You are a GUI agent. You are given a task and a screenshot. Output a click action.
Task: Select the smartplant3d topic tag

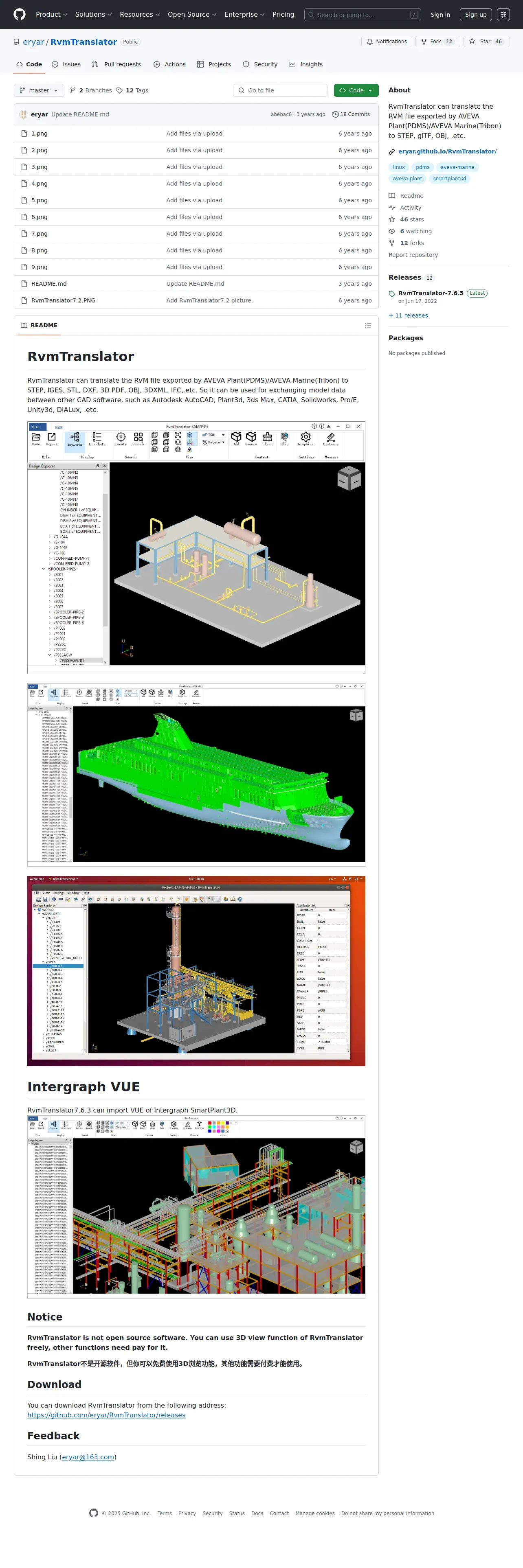pyautogui.click(x=449, y=179)
